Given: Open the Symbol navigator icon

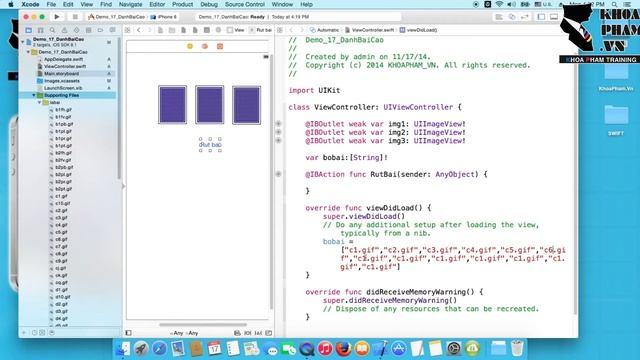Looking at the screenshot, I should pos(40,30).
